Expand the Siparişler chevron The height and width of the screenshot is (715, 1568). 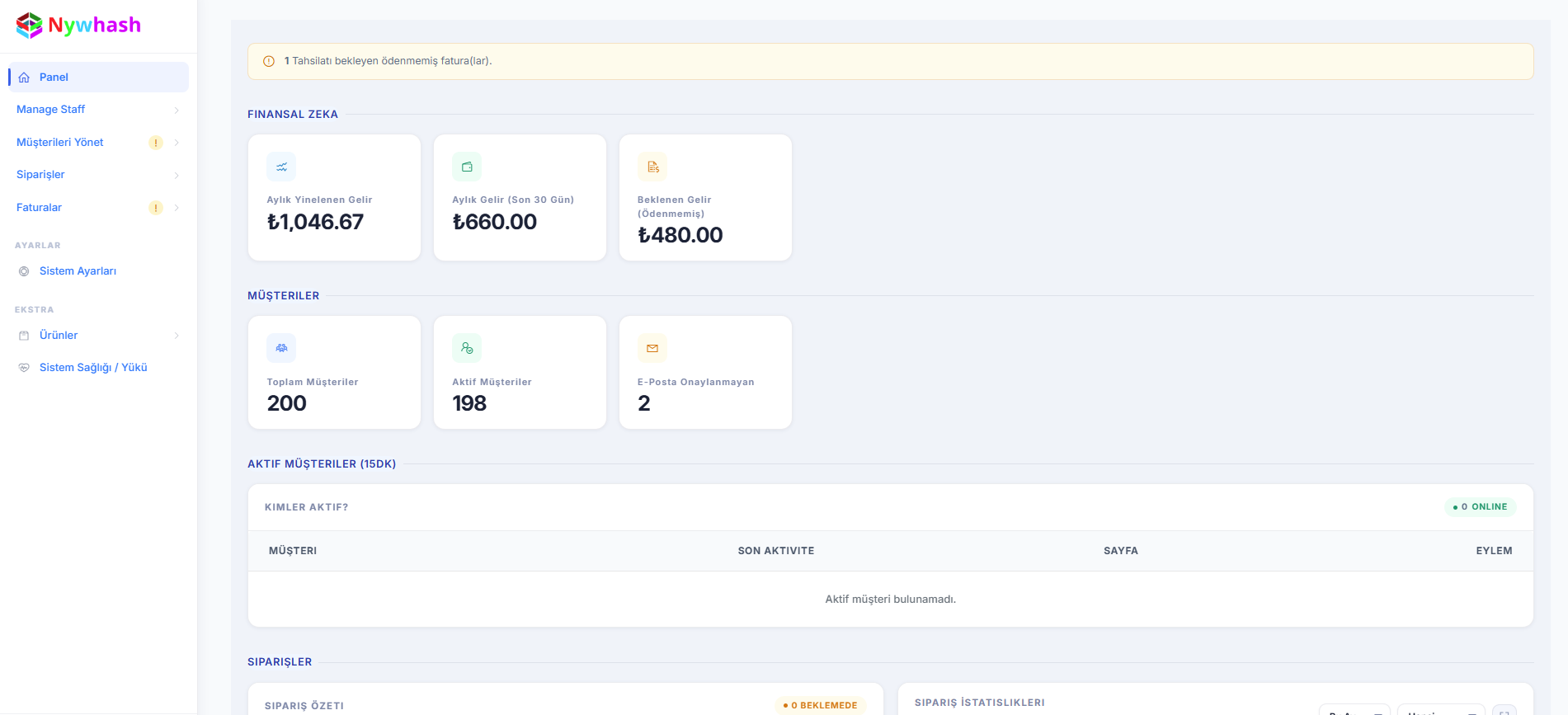click(x=177, y=176)
